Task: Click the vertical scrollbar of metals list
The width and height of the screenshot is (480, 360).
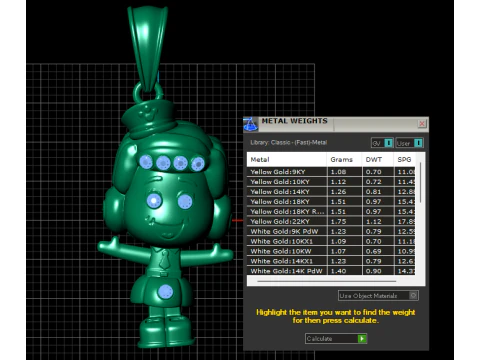Action: pos(420,183)
